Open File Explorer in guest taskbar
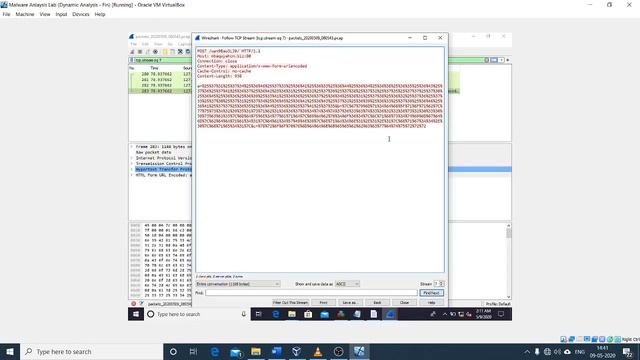This screenshot has width=640, height=360. click(292, 314)
